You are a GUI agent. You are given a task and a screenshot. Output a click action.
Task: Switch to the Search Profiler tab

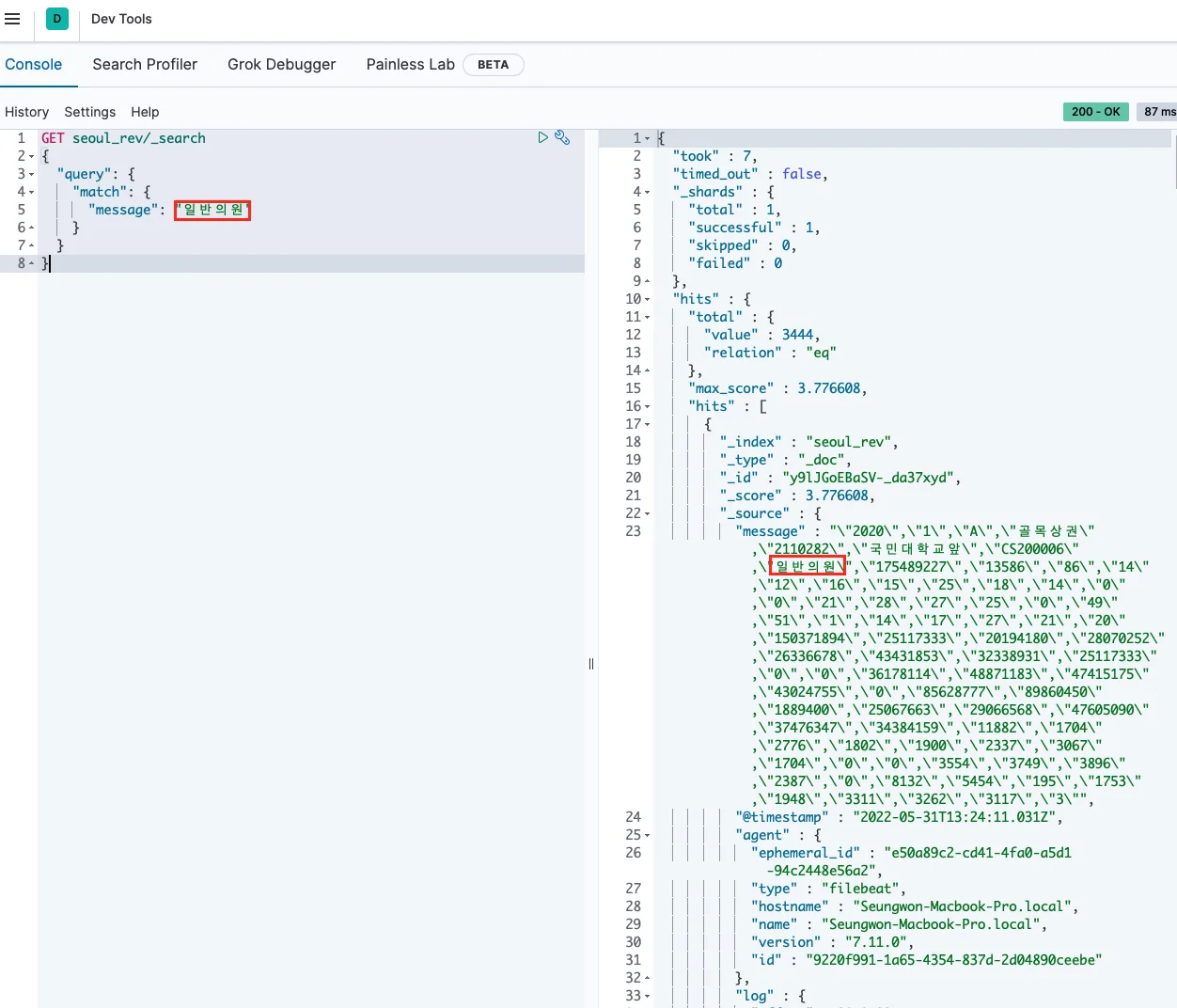(145, 65)
